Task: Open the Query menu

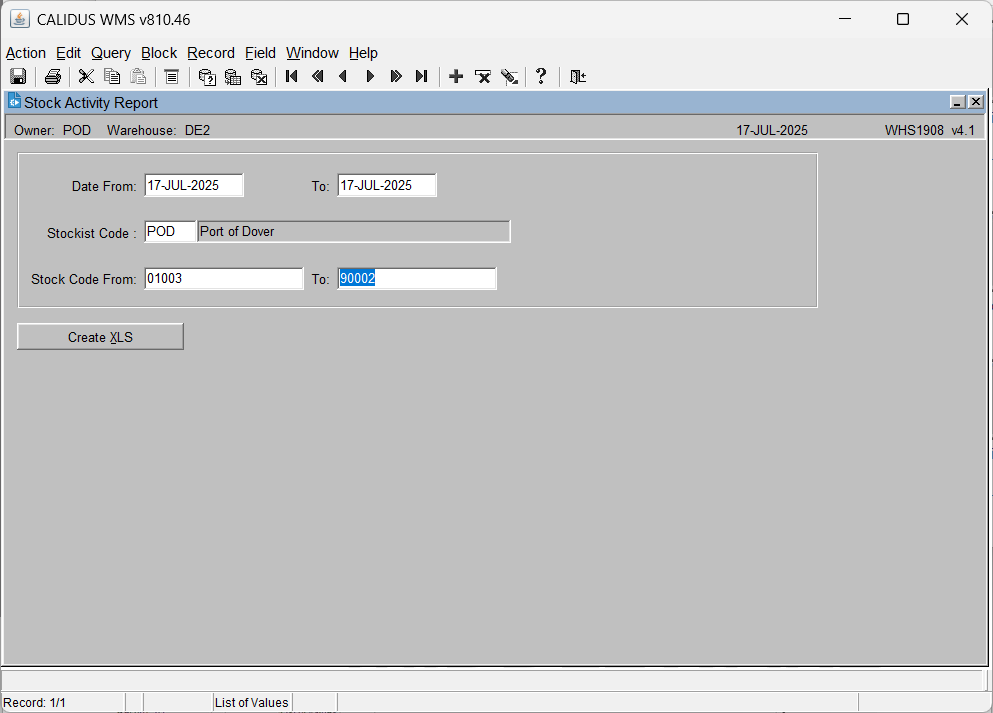Action: point(111,53)
